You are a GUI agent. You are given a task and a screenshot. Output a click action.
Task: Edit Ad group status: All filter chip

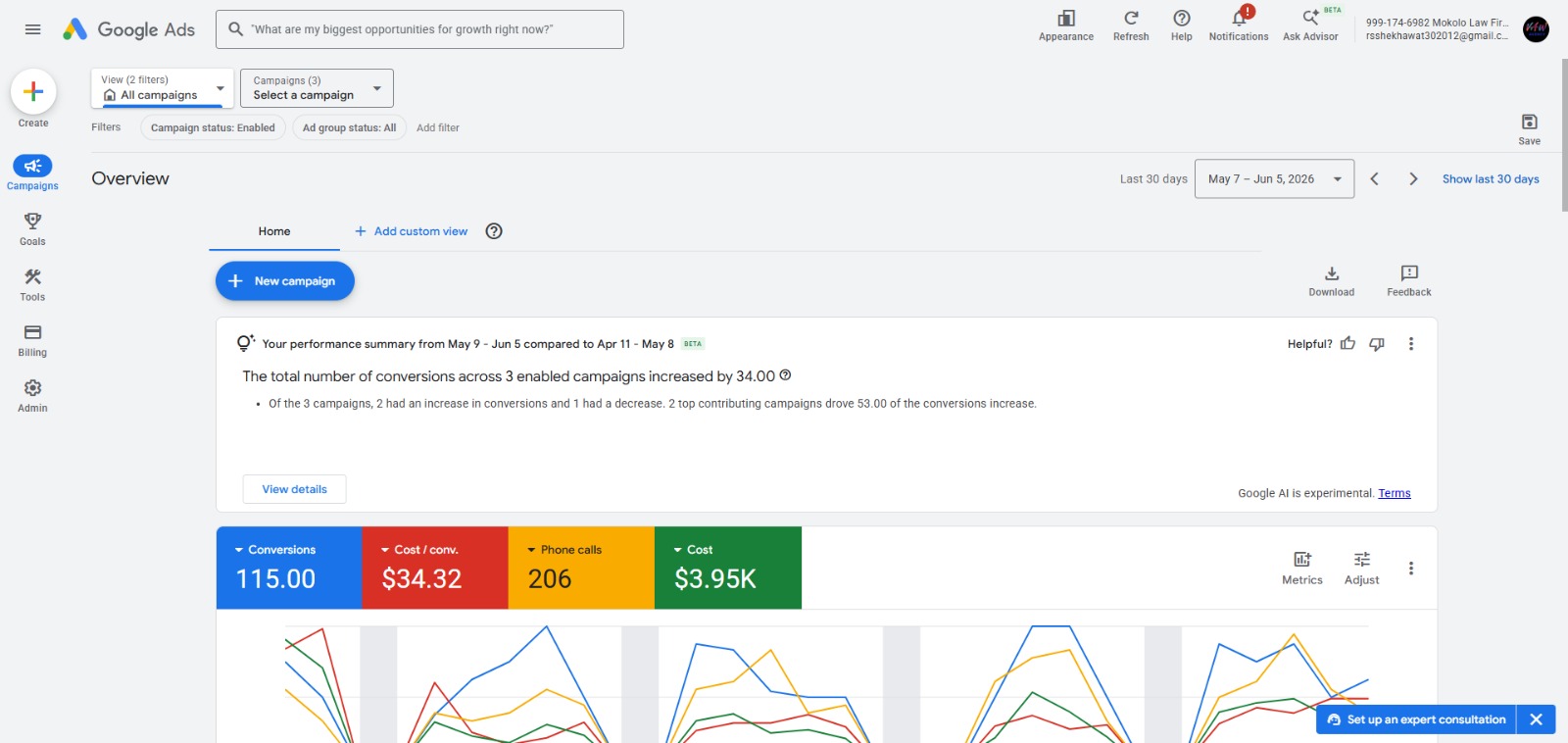tap(349, 127)
